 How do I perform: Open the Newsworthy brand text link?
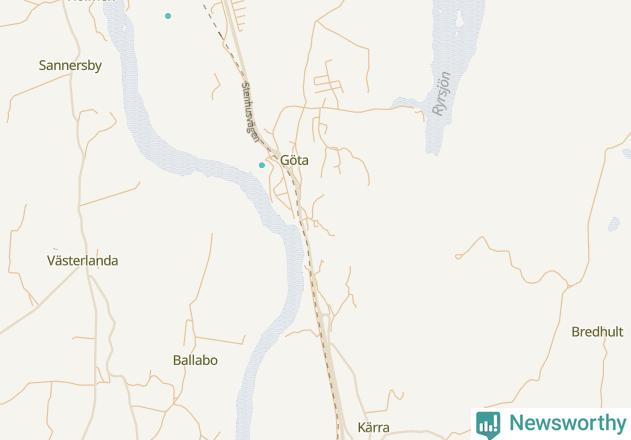tap(567, 423)
